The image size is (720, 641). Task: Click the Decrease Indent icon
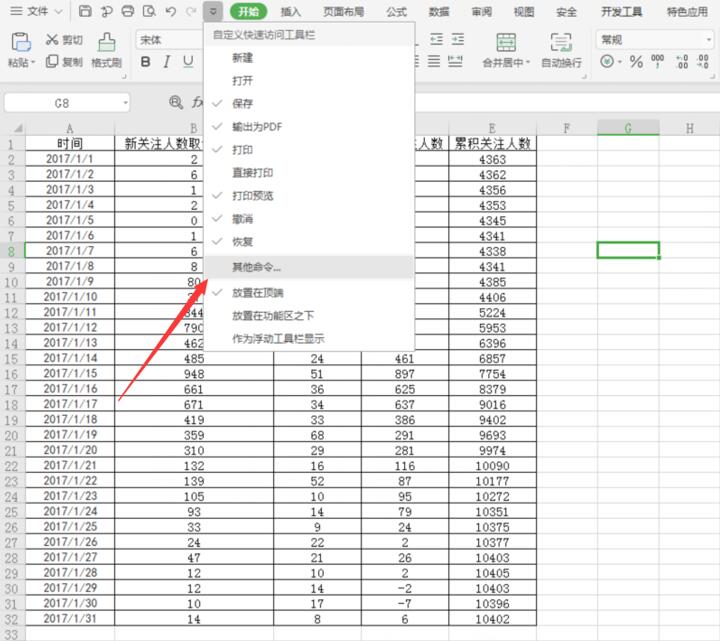pyautogui.click(x=436, y=39)
